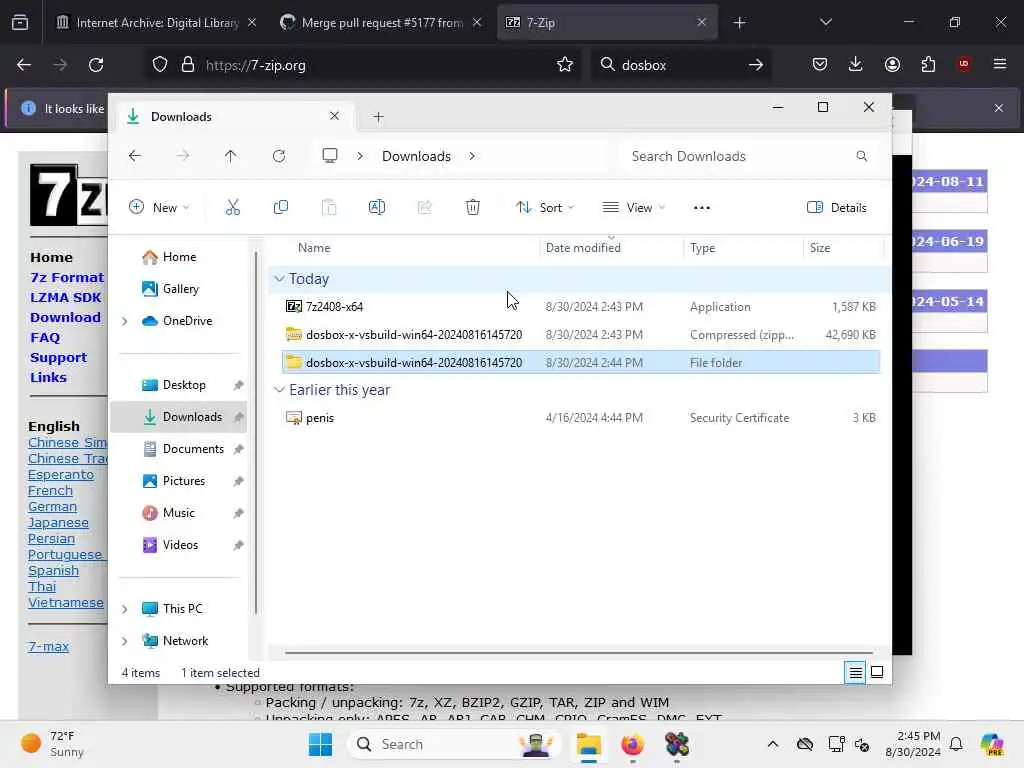Click the Windows taskbar Search box
Viewport: 1024px width, 768px height.
[456, 744]
